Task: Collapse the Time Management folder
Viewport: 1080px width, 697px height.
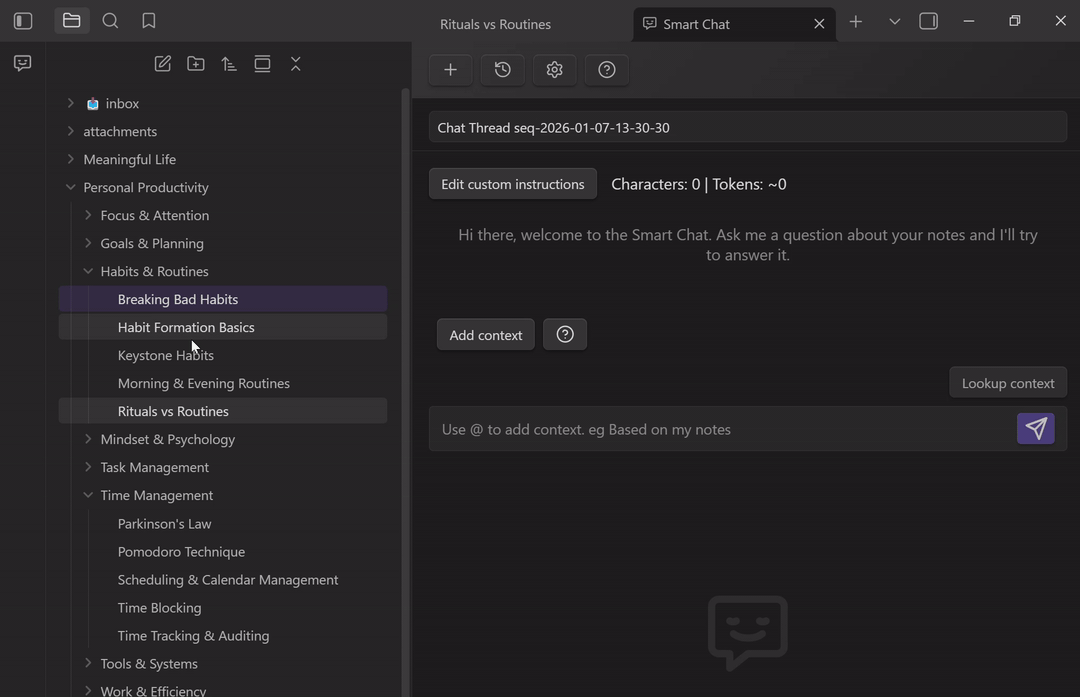Action: pos(88,495)
